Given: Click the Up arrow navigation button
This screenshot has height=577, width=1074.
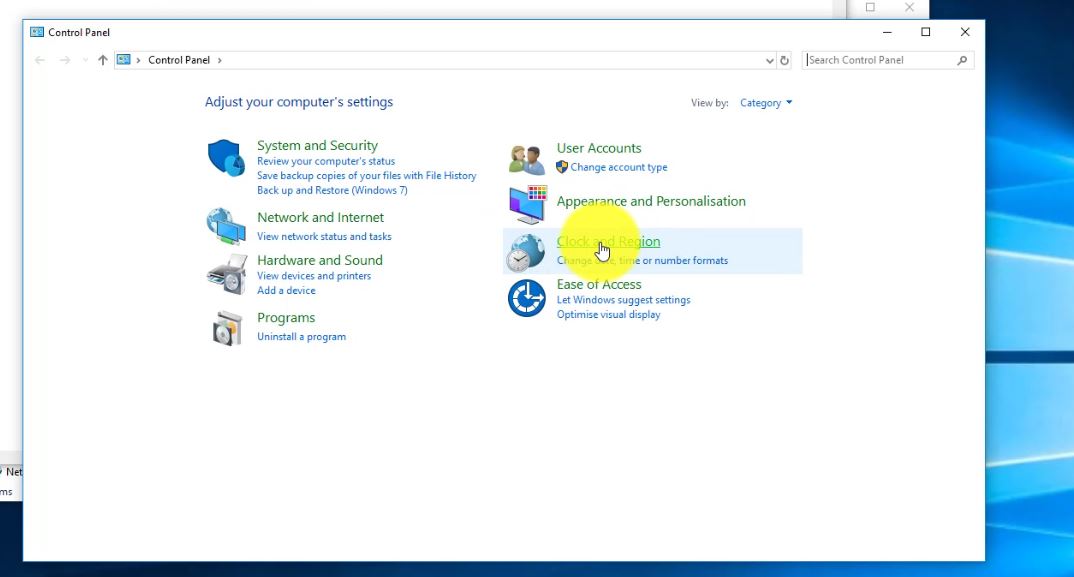Looking at the screenshot, I should coord(103,60).
